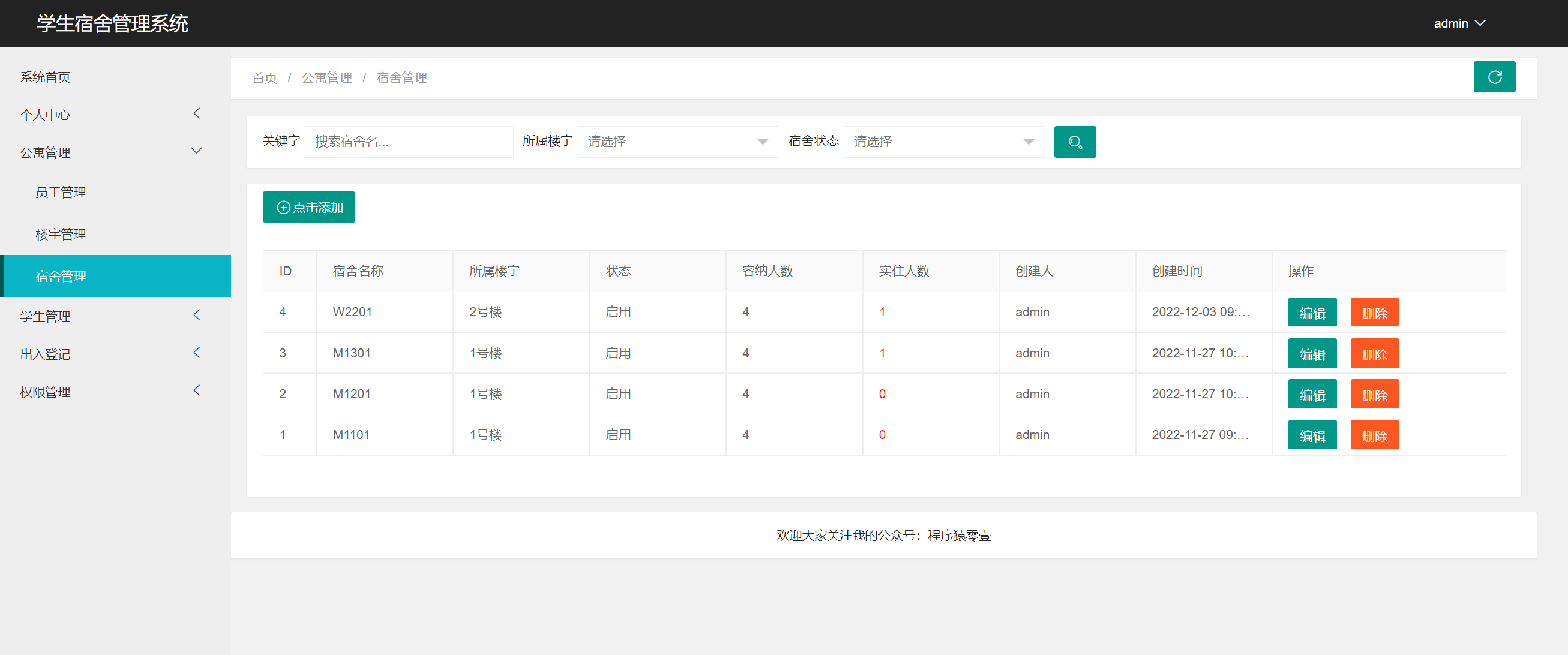Open 员工管理 in the sidebar

(x=61, y=192)
